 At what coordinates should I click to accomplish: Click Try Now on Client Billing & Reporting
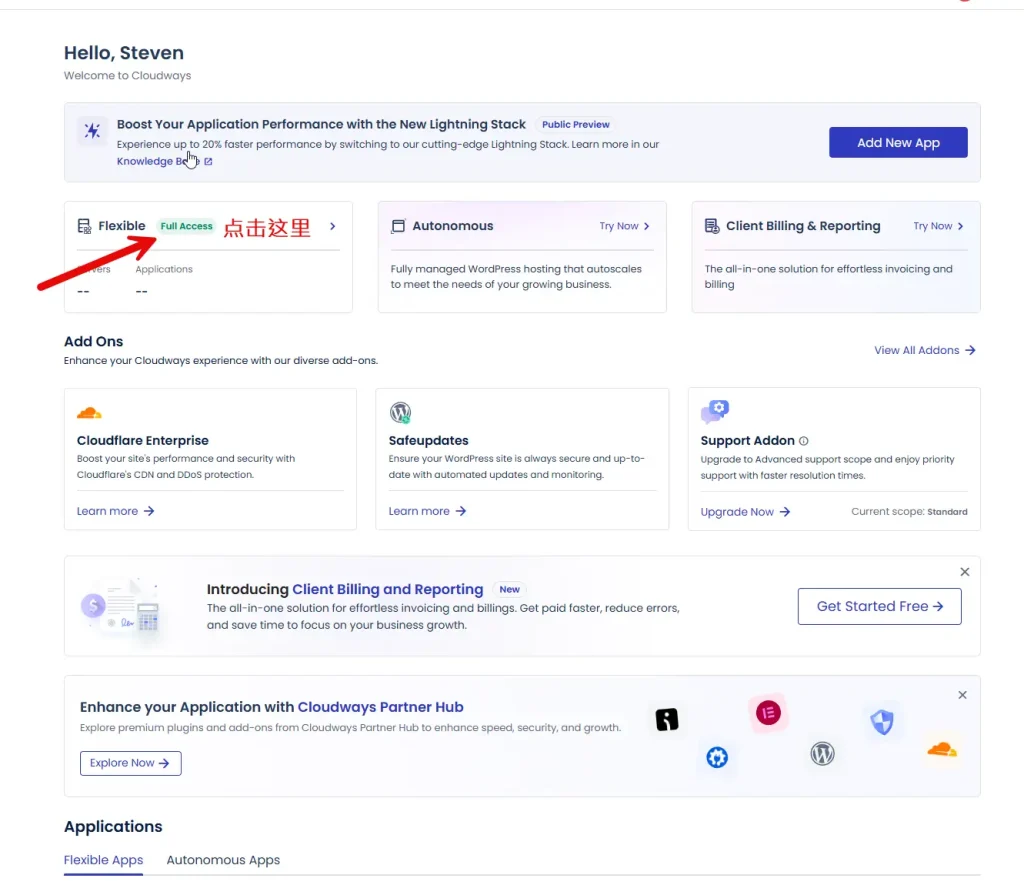[938, 226]
